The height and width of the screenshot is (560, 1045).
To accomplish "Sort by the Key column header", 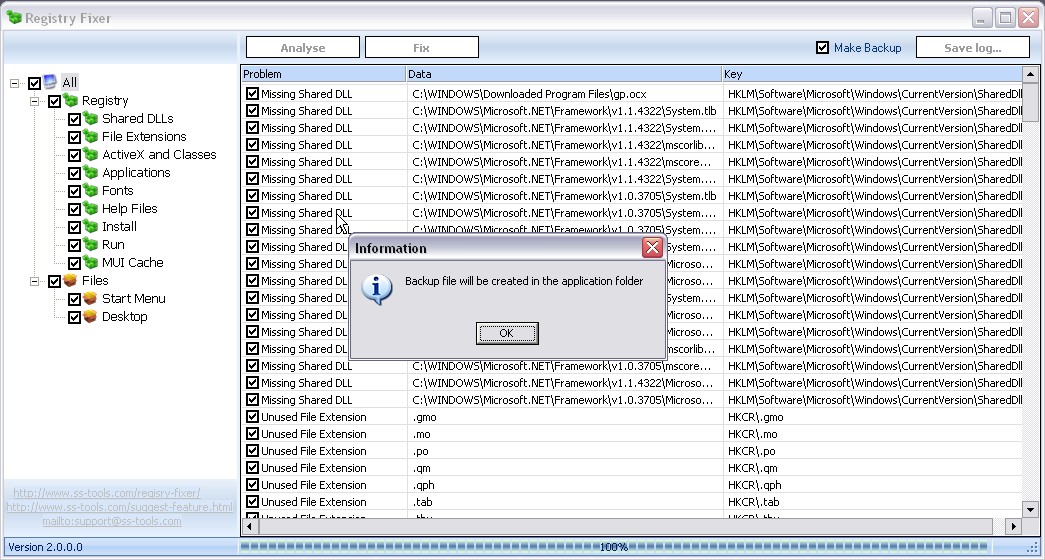I will [872, 74].
